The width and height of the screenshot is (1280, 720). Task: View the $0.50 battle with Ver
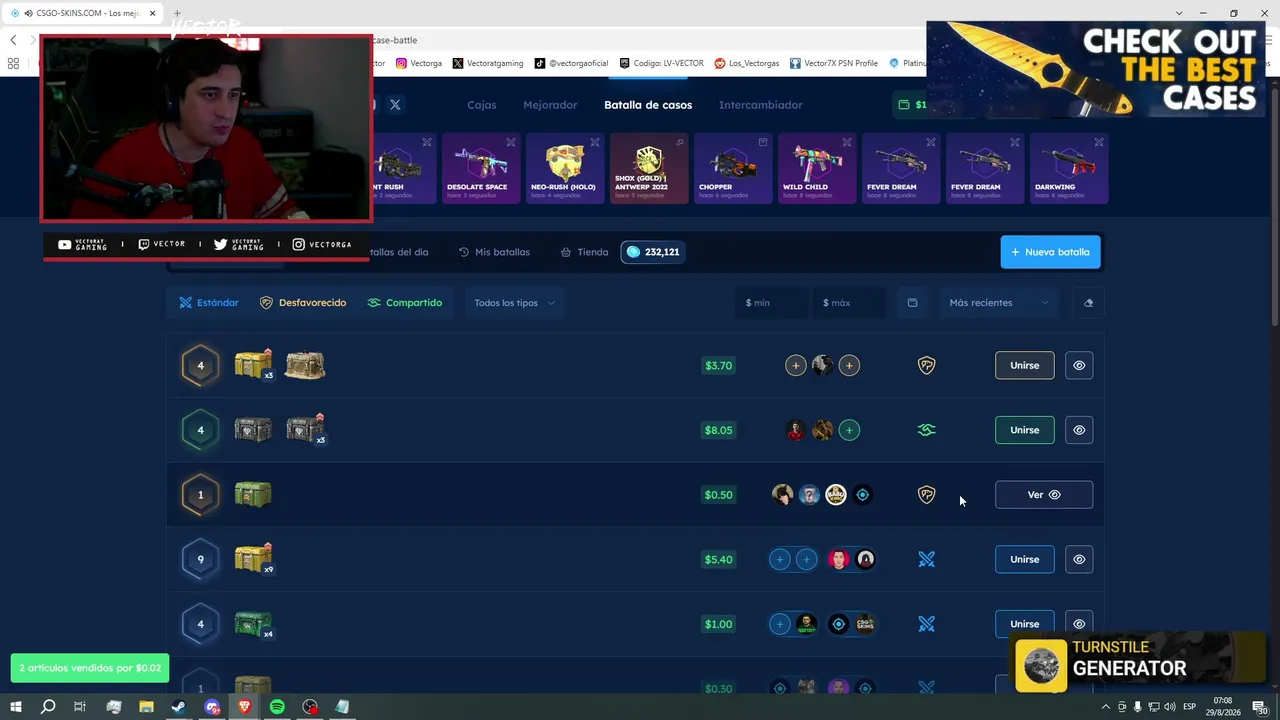tap(1044, 495)
